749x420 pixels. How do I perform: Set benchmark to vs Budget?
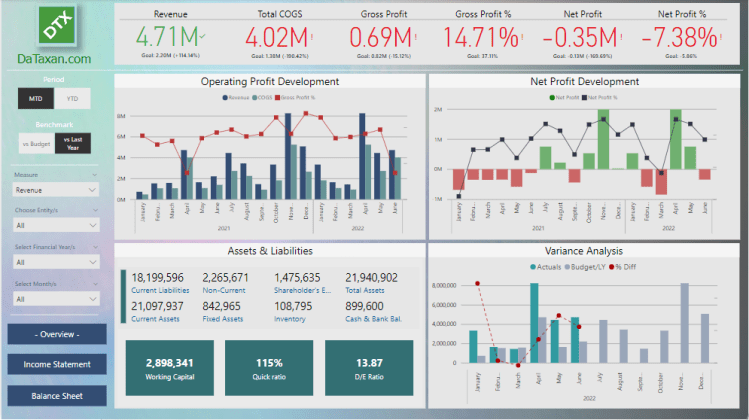click(x=36, y=144)
